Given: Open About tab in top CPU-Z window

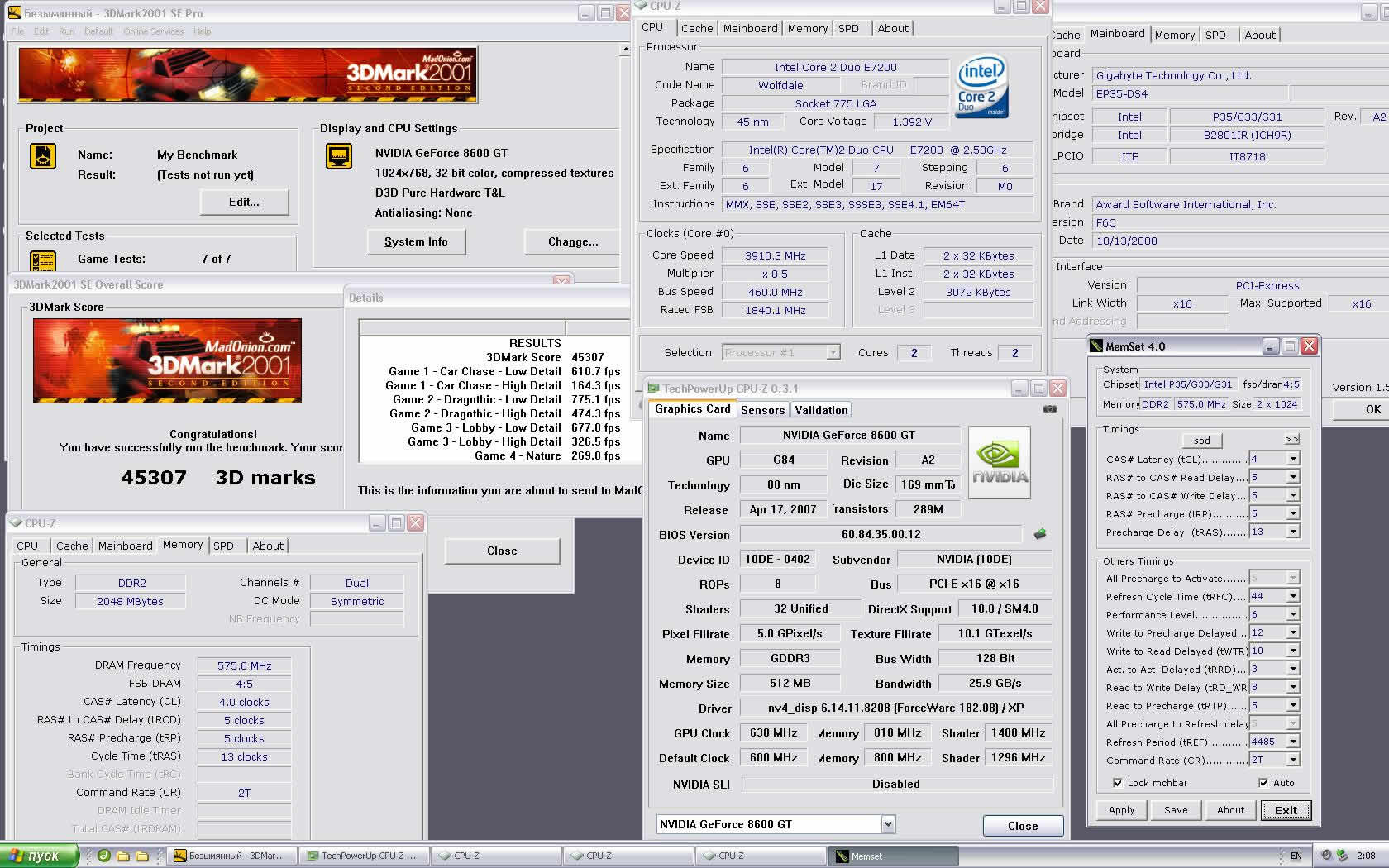Looking at the screenshot, I should pos(892,28).
